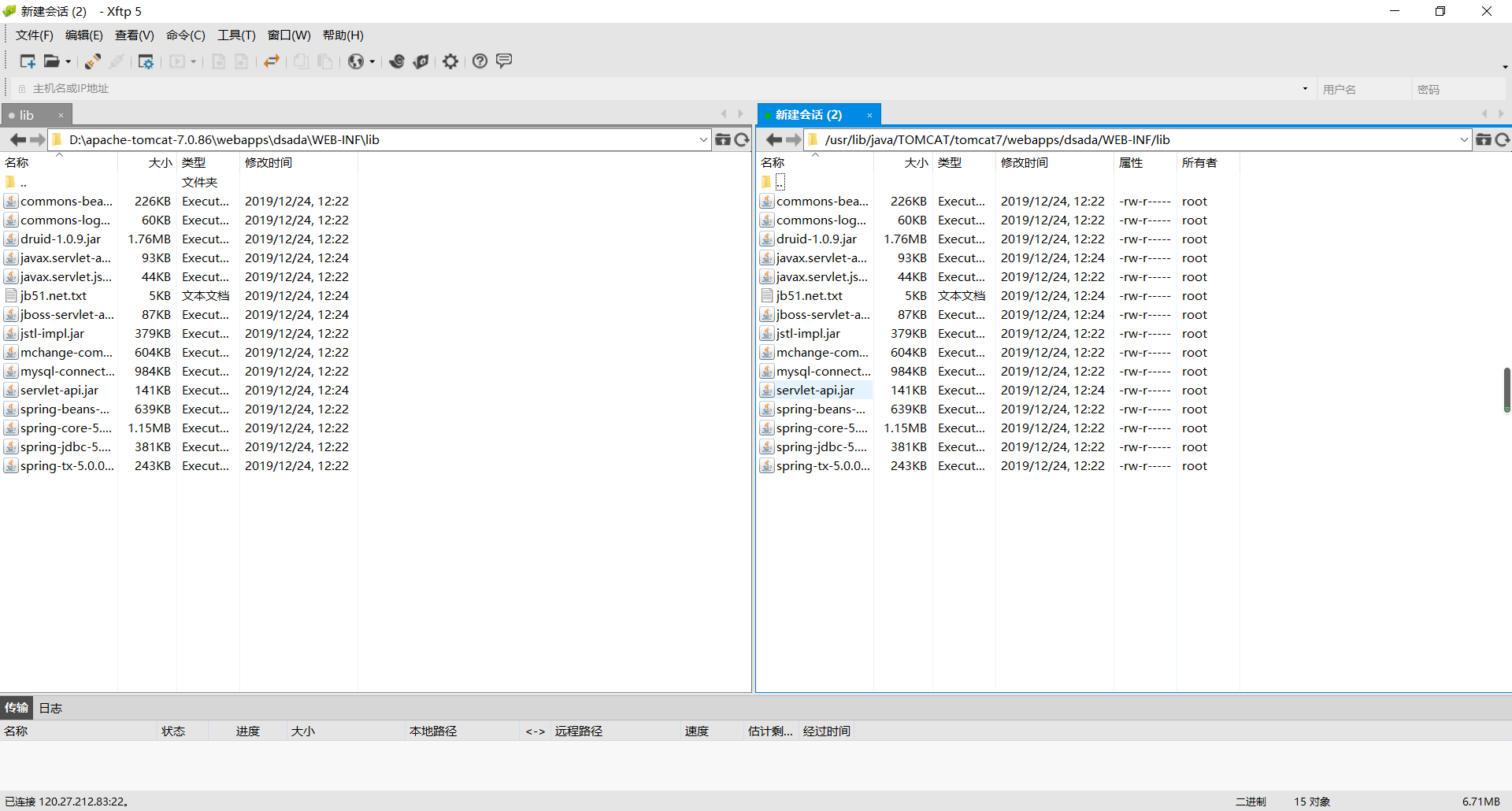Click the globe icon in toolbar

[x=356, y=61]
